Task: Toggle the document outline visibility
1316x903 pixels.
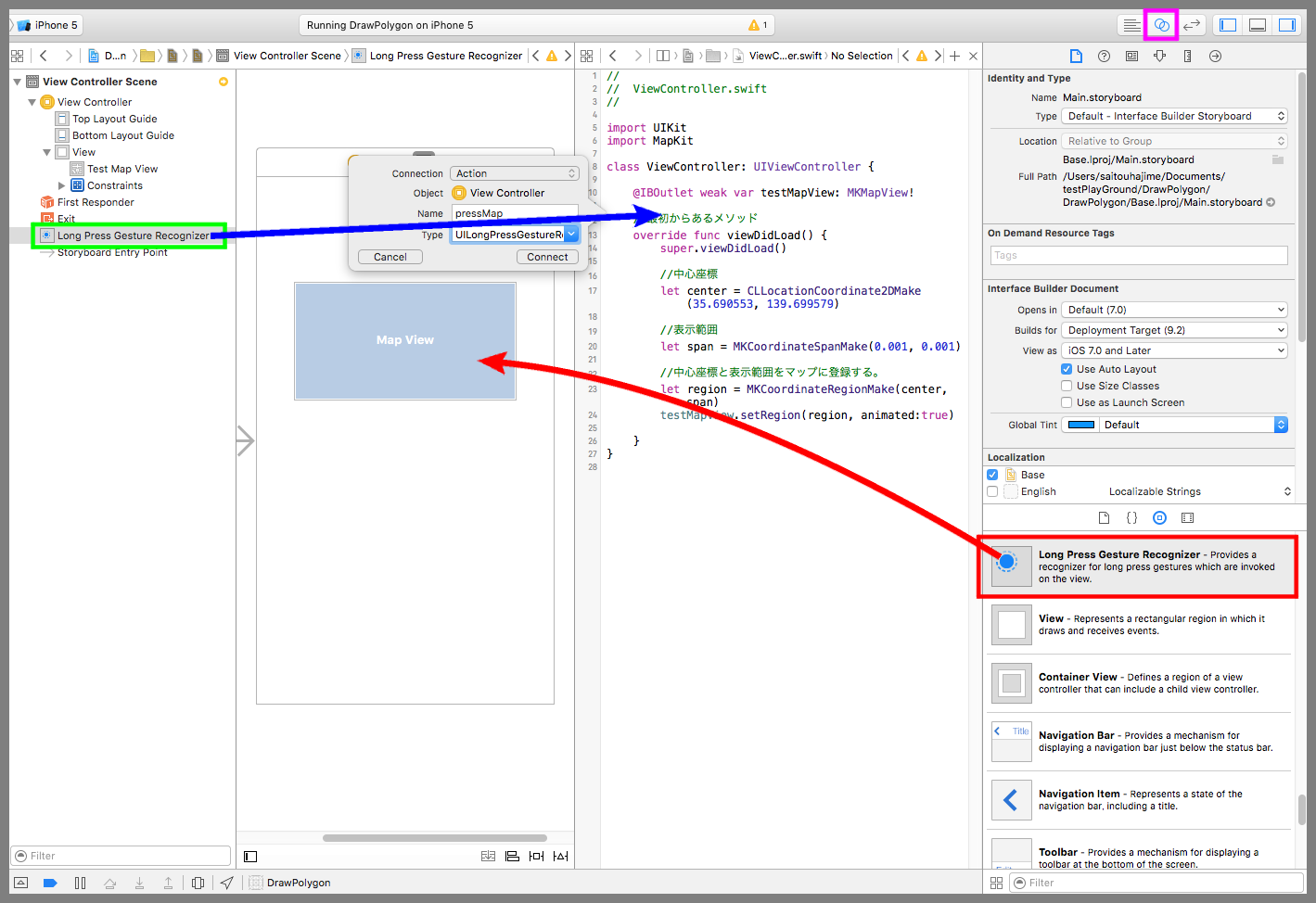Action: point(250,857)
